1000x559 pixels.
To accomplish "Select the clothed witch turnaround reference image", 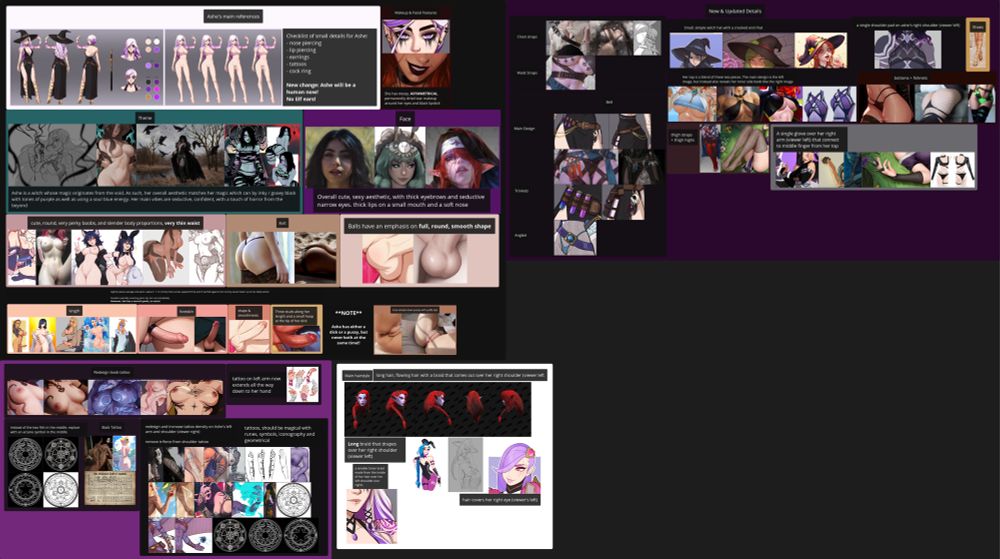I will 86,66.
